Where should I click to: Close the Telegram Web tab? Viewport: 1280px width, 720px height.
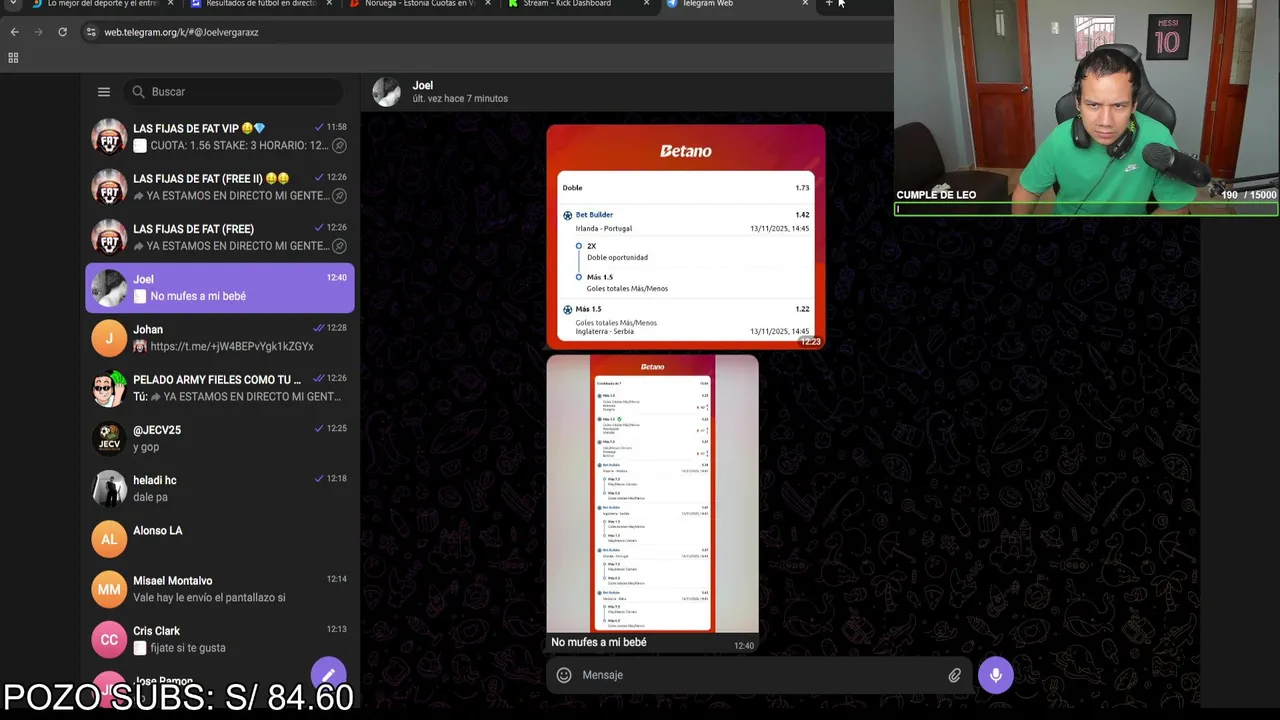coord(805,4)
